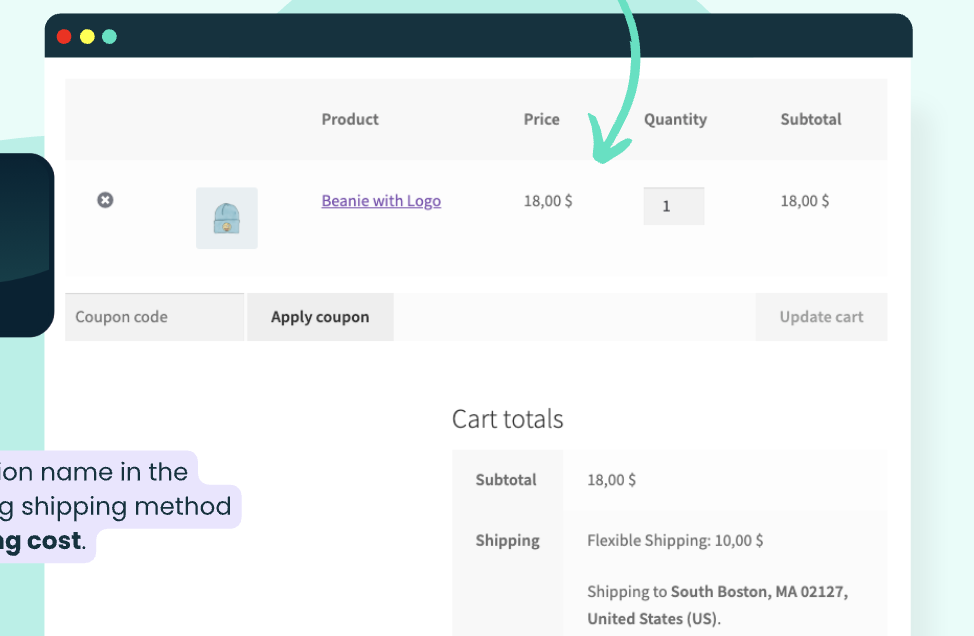Click the Shipping row label
Screen dimensions: 974x636
507,540
